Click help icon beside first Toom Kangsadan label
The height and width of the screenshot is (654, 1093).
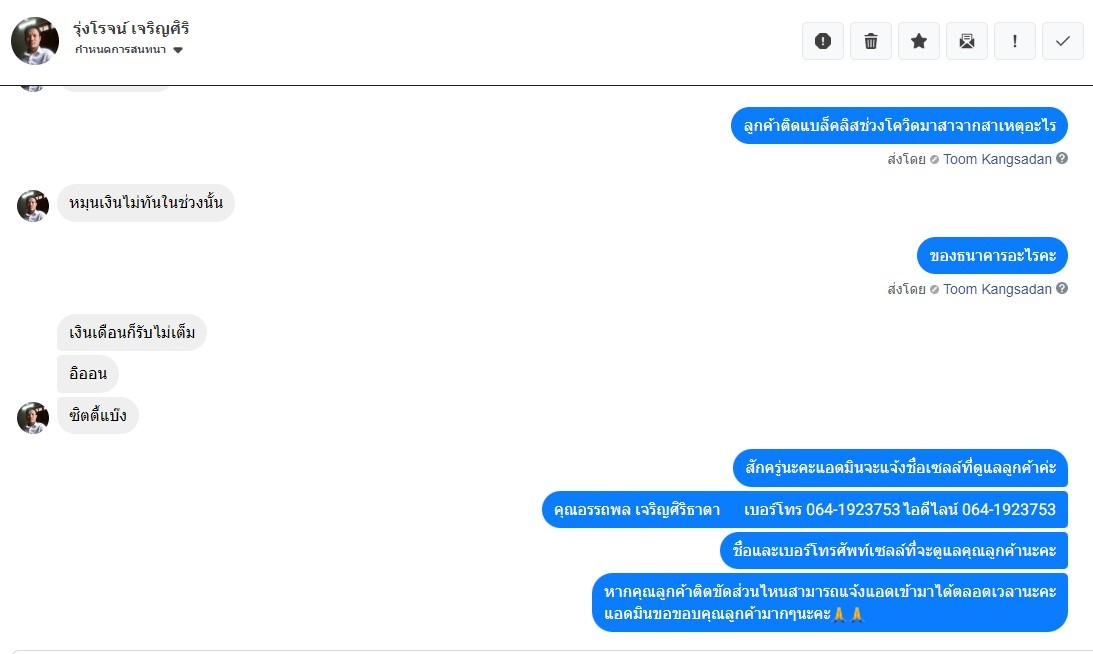(1062, 158)
